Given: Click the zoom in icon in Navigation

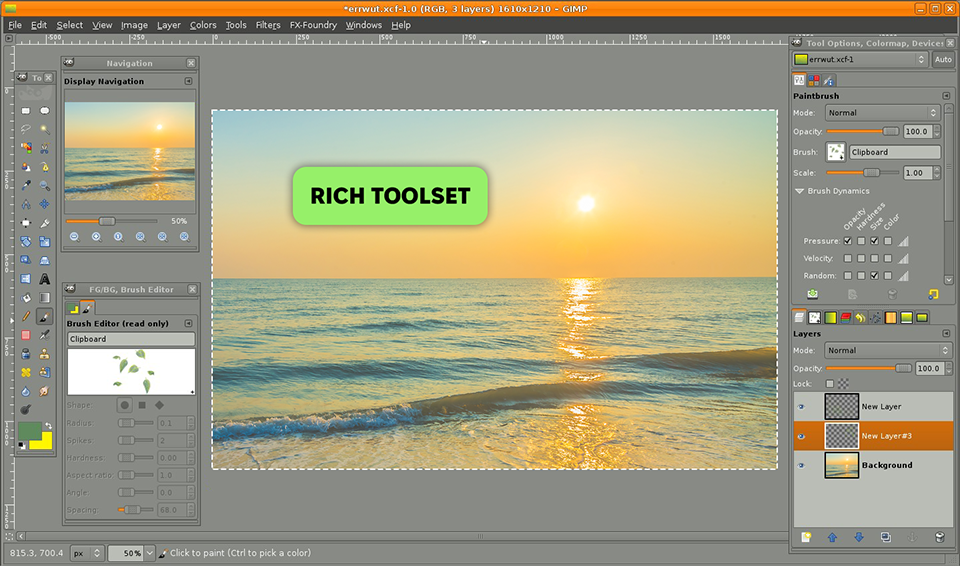Looking at the screenshot, I should tap(96, 237).
